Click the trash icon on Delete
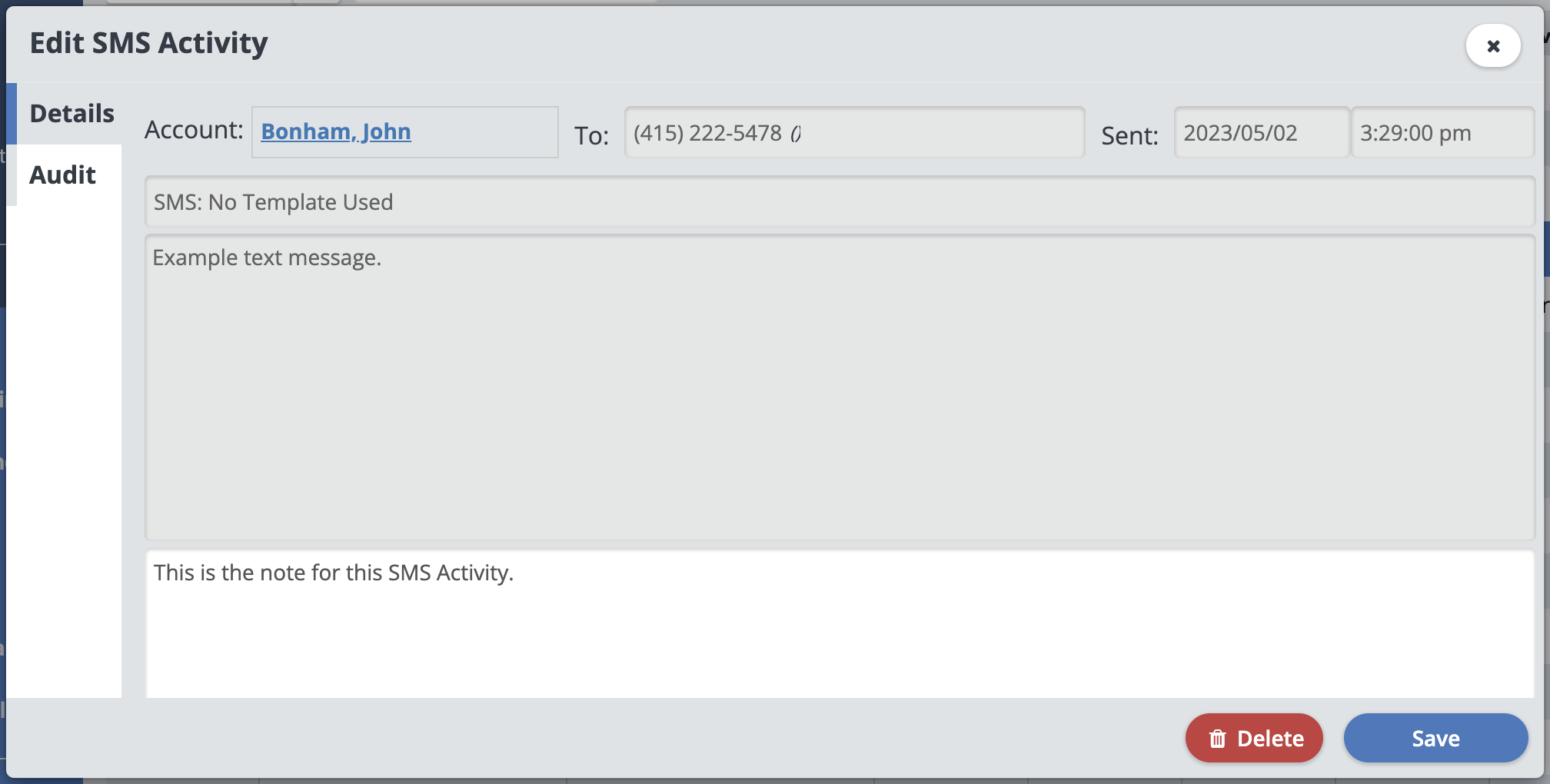This screenshot has width=1550, height=784. pos(1217,739)
